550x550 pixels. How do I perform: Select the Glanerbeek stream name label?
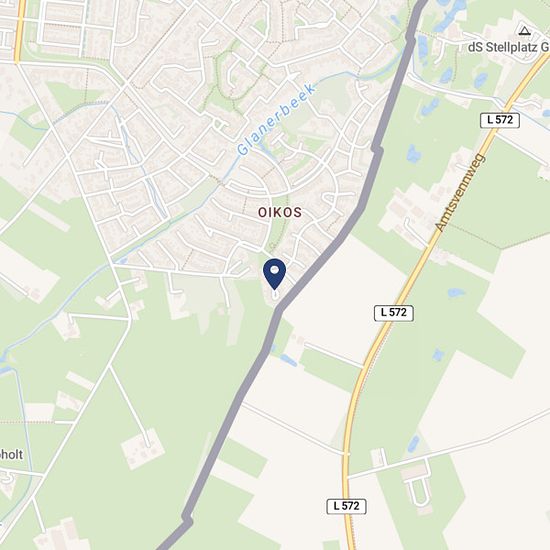pyautogui.click(x=276, y=119)
